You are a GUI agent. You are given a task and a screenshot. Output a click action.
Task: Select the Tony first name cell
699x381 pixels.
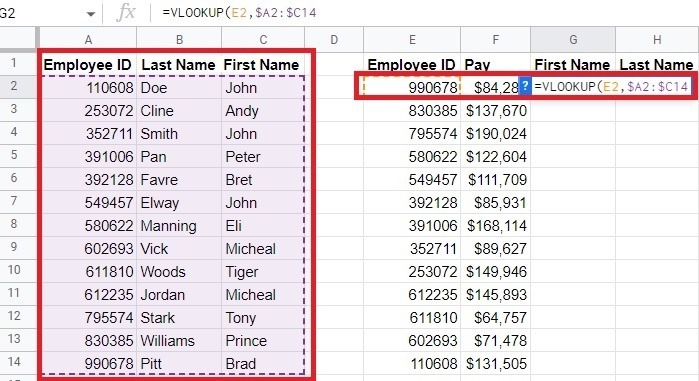pyautogui.click(x=263, y=318)
